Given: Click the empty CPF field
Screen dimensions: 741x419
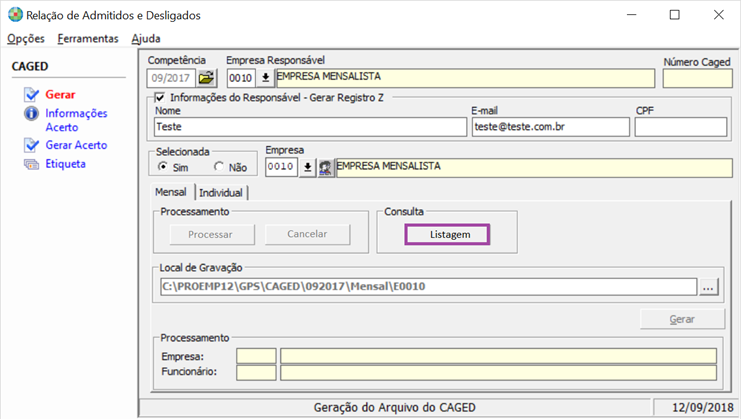Looking at the screenshot, I should [x=681, y=127].
